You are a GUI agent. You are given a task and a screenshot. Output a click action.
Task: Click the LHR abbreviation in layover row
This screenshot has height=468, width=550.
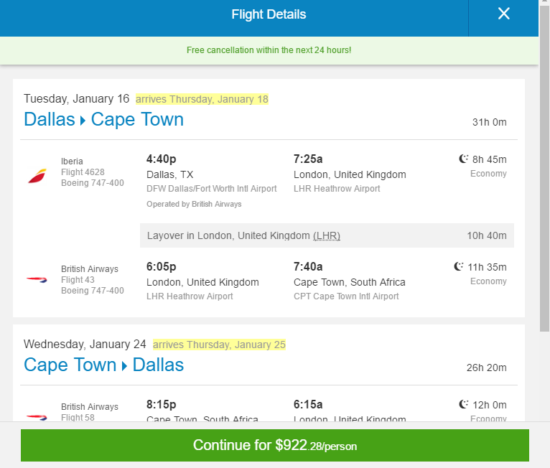tap(327, 235)
